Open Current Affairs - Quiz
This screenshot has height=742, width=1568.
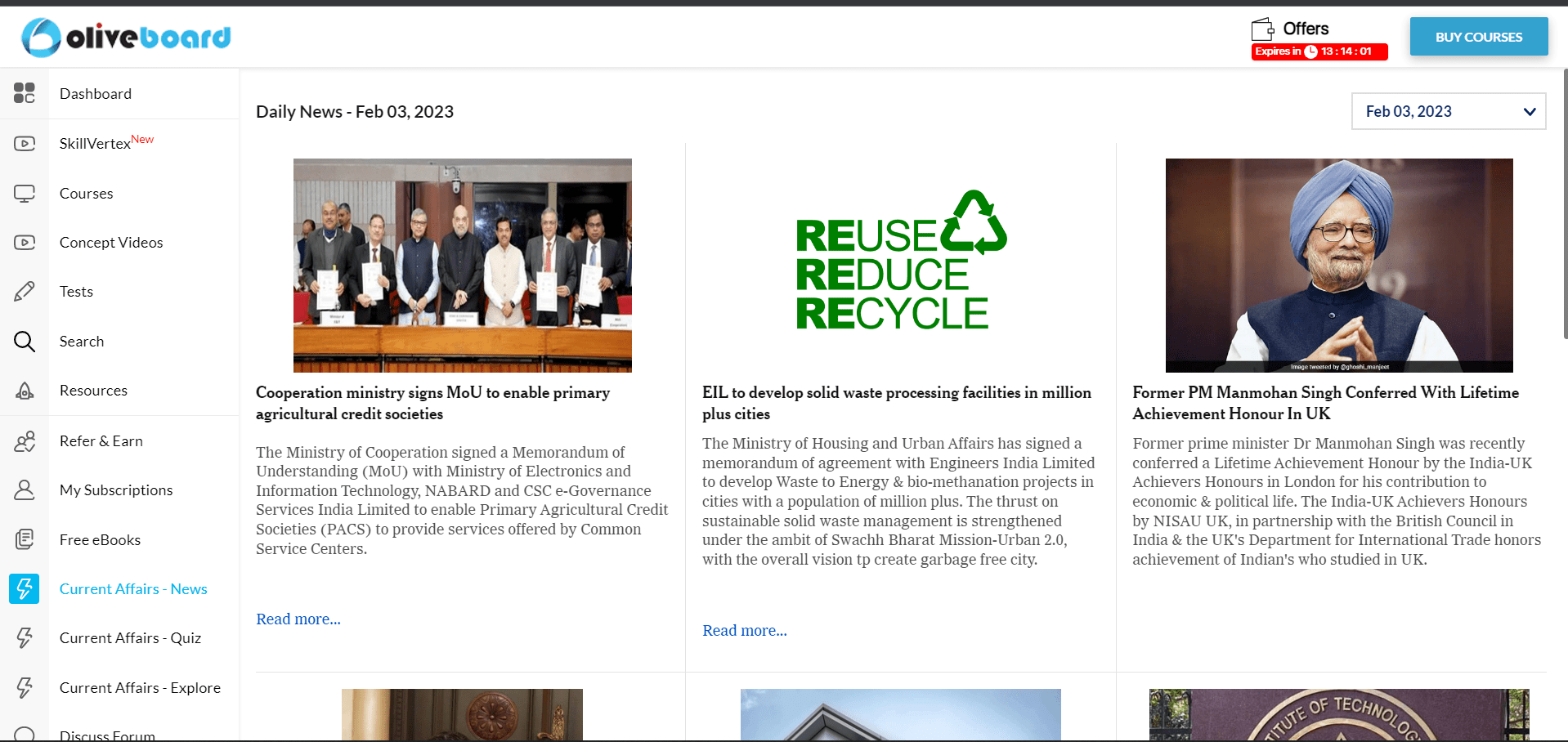(130, 638)
